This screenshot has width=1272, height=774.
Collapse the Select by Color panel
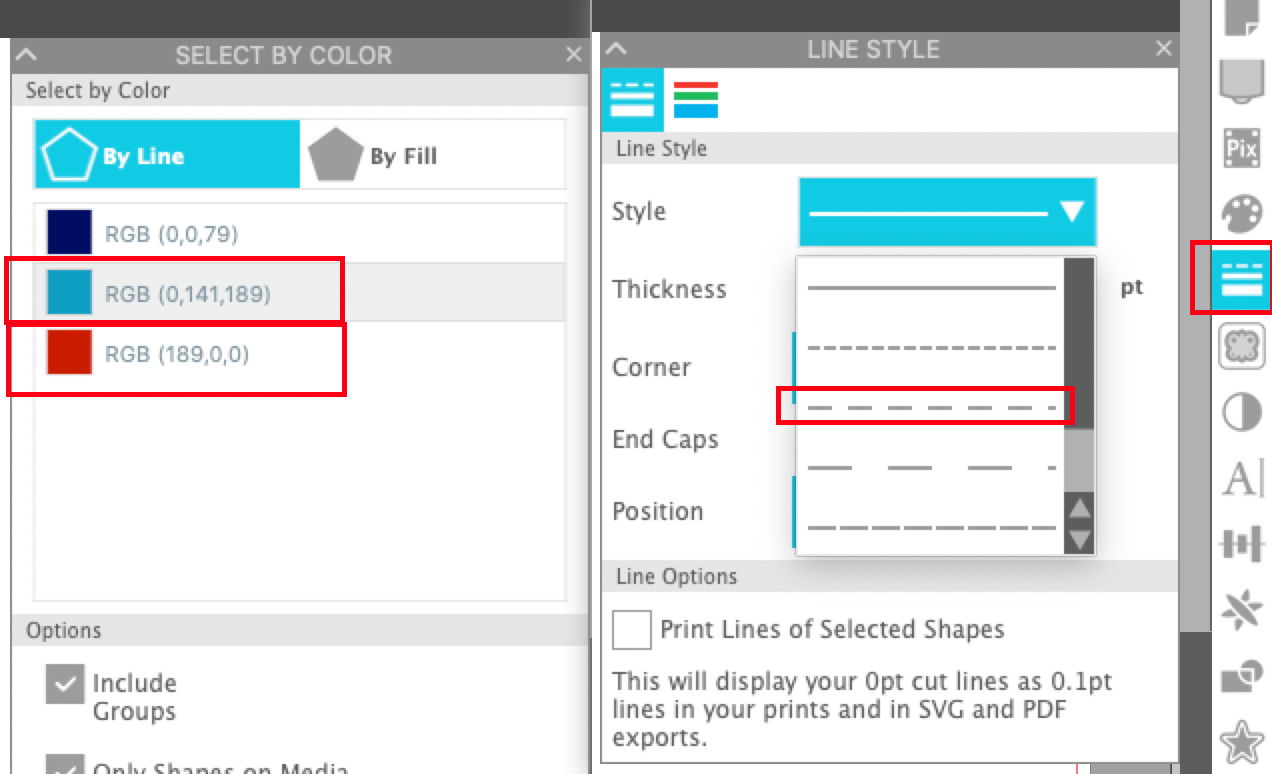[27, 55]
